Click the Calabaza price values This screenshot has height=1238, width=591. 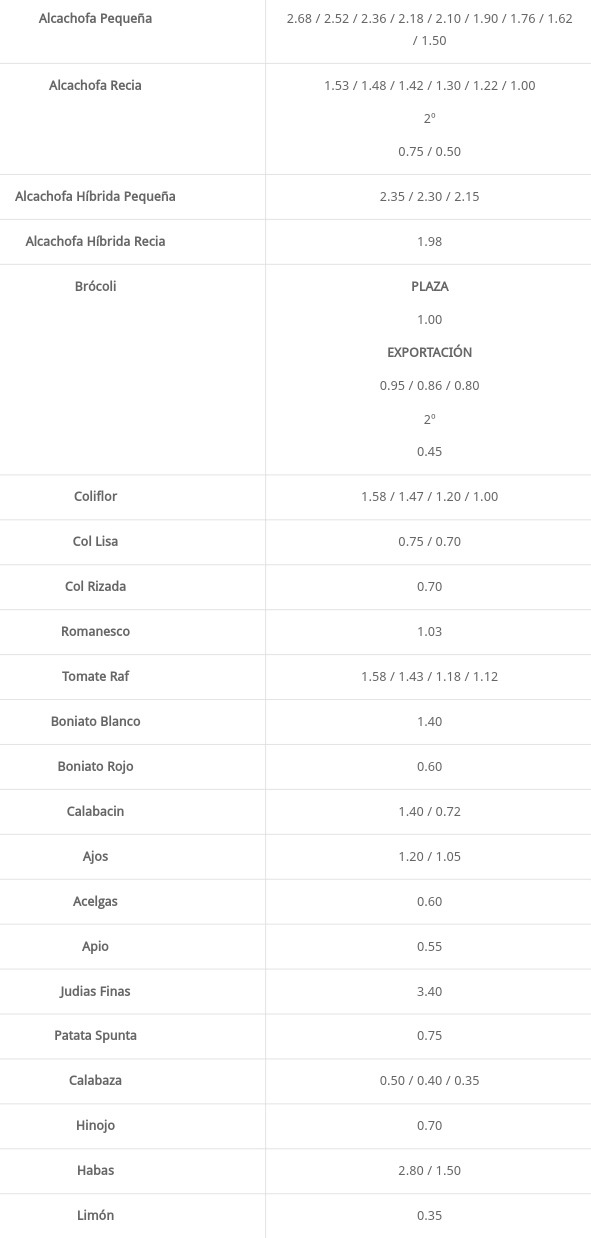[x=429, y=1081]
